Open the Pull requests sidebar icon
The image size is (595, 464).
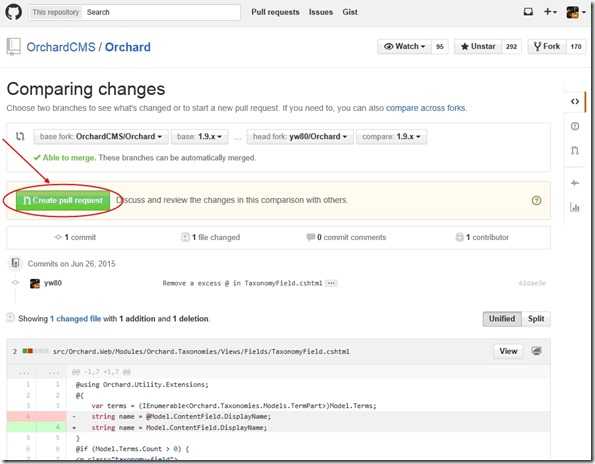(575, 151)
